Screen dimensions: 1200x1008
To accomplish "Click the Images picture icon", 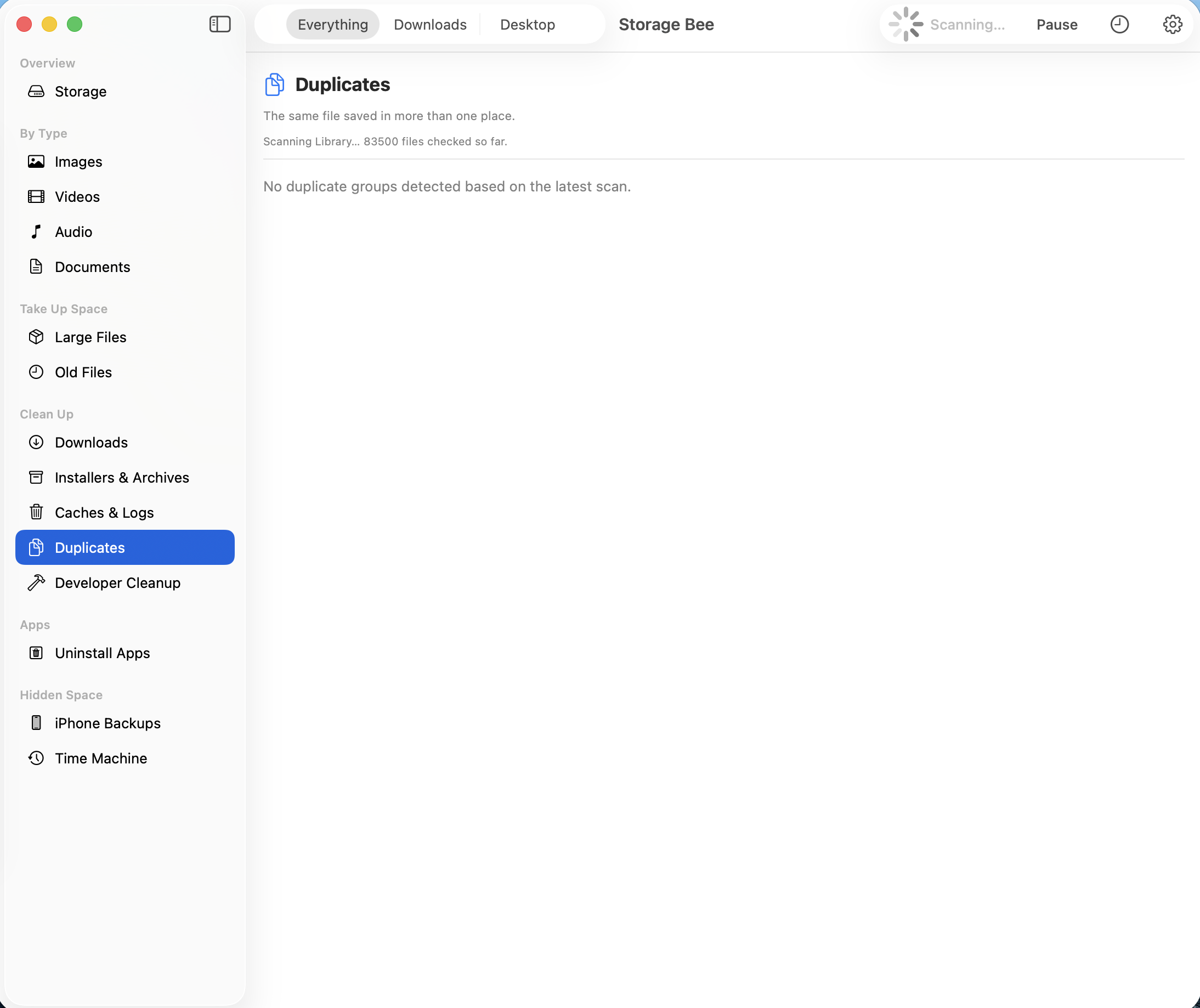I will click(x=36, y=162).
